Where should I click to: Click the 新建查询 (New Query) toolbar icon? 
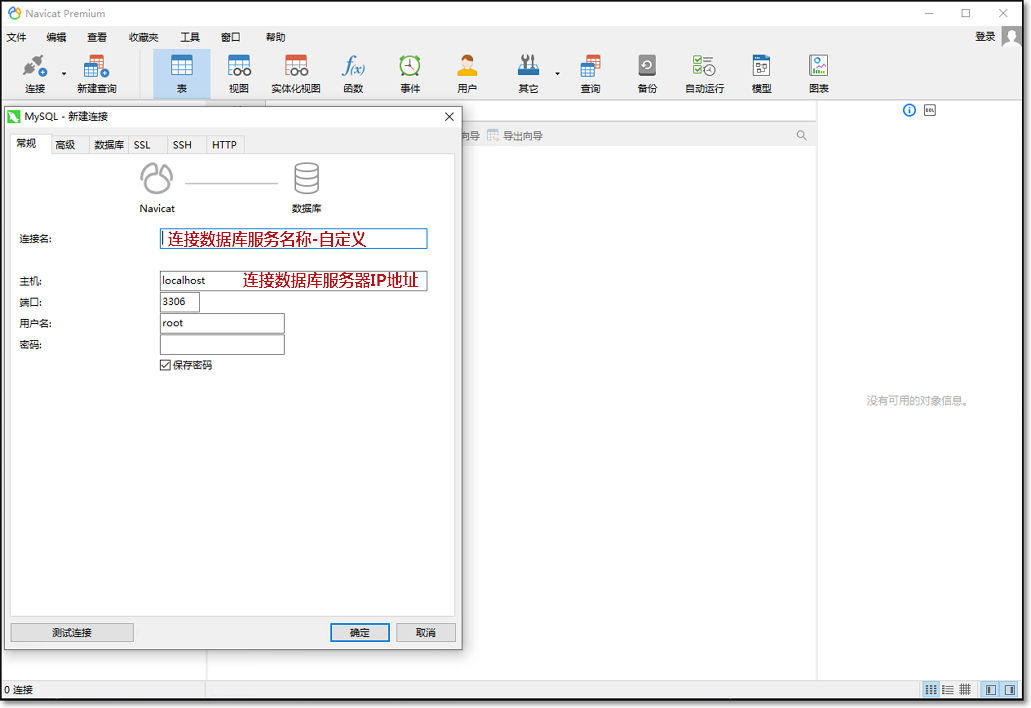tap(96, 74)
